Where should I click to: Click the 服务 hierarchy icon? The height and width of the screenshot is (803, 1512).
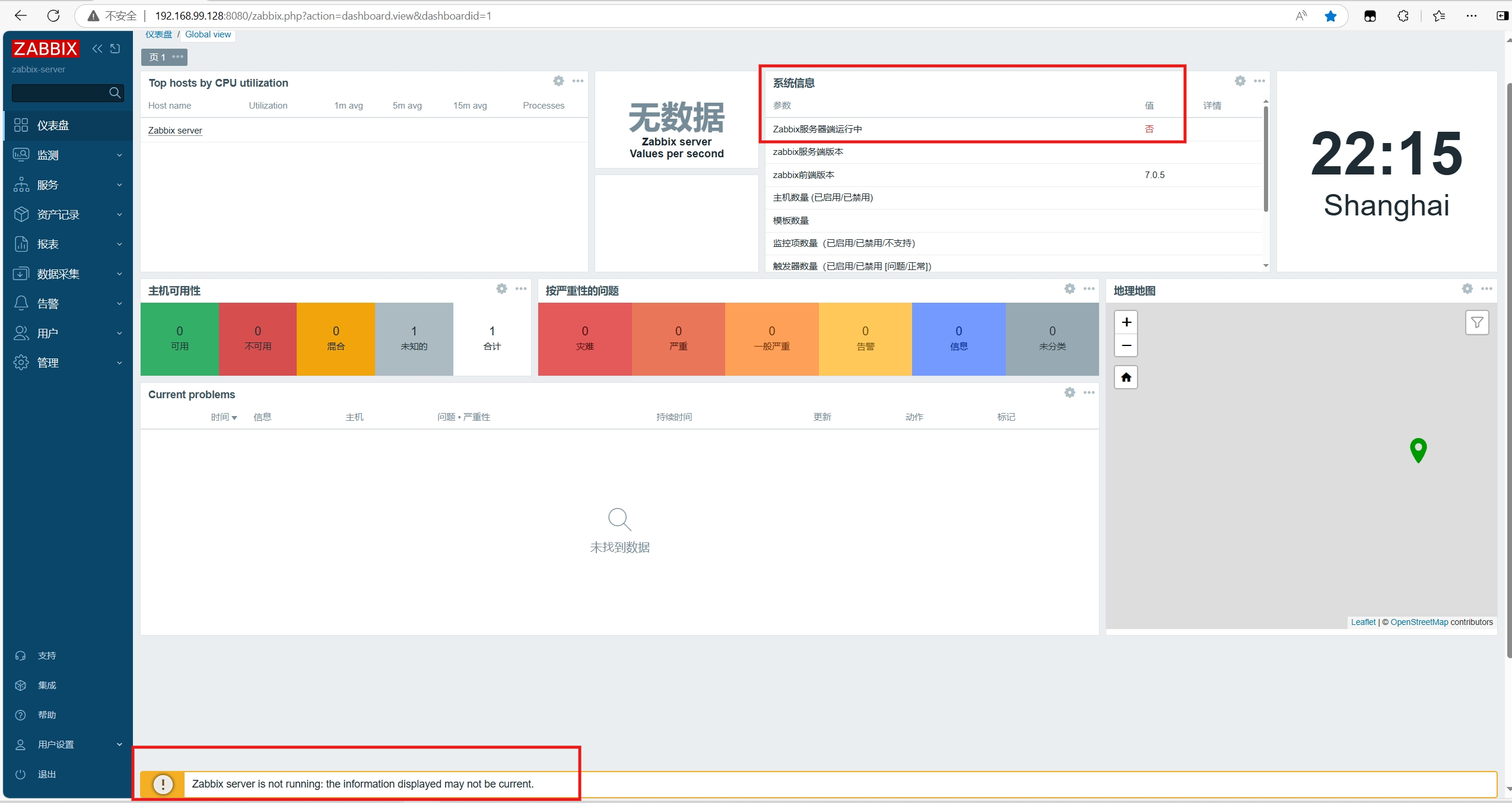click(21, 185)
